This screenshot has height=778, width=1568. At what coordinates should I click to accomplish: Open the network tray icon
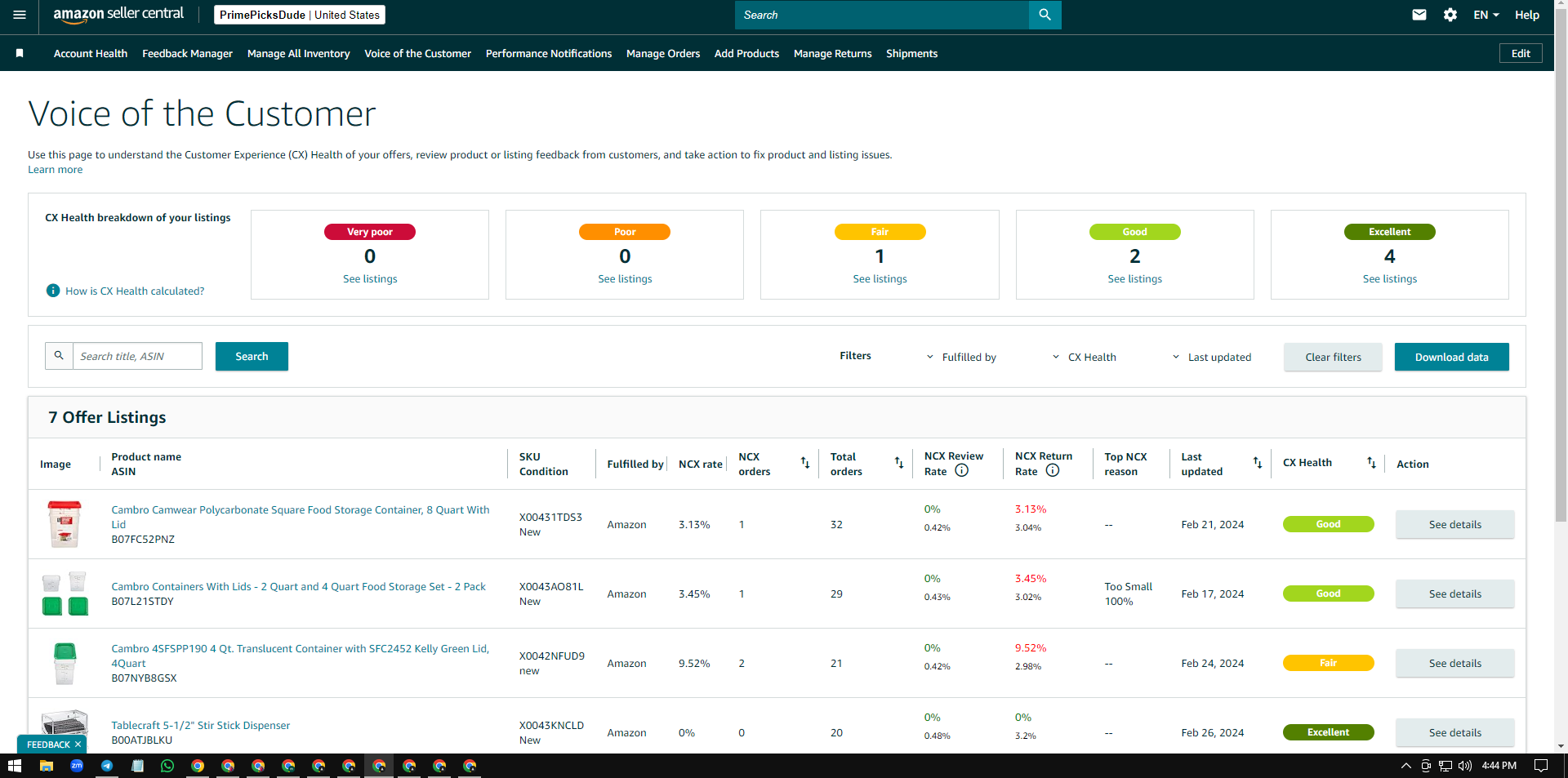1445,766
